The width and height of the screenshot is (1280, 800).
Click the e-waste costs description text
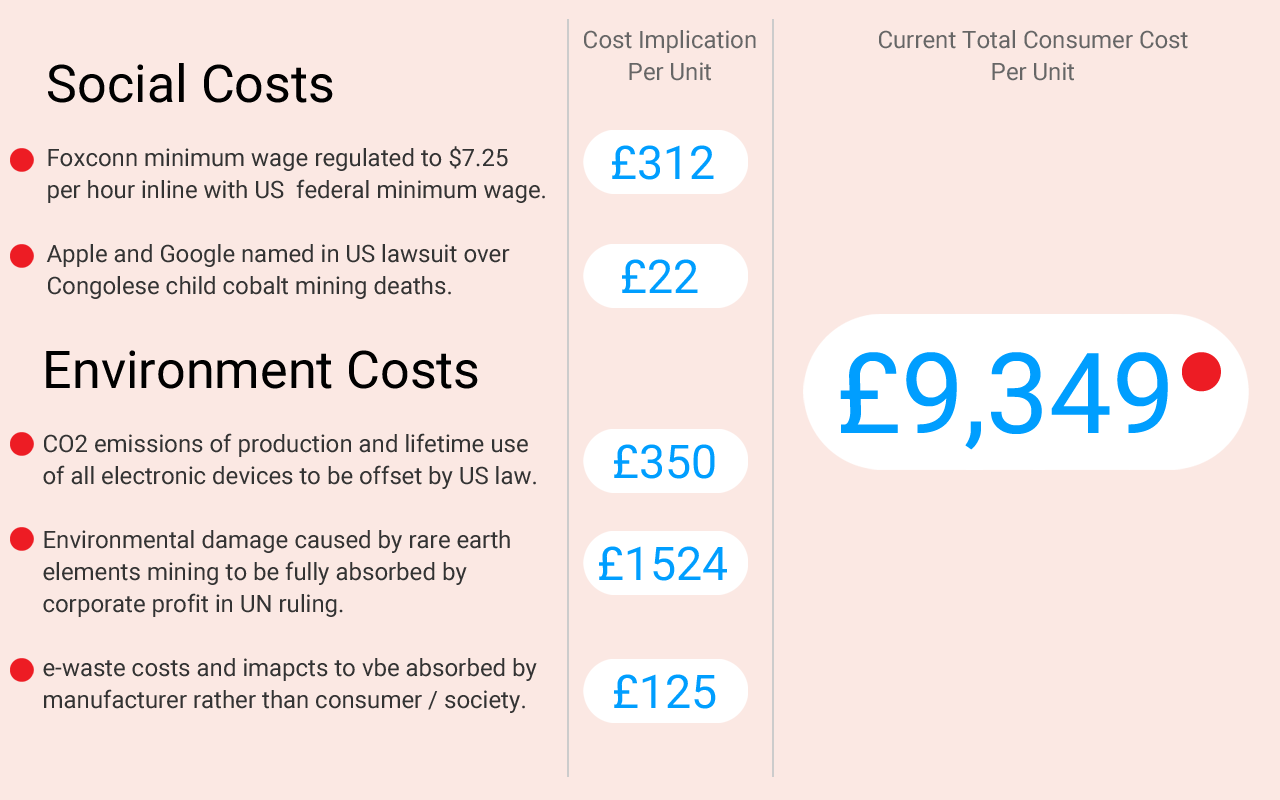point(289,684)
